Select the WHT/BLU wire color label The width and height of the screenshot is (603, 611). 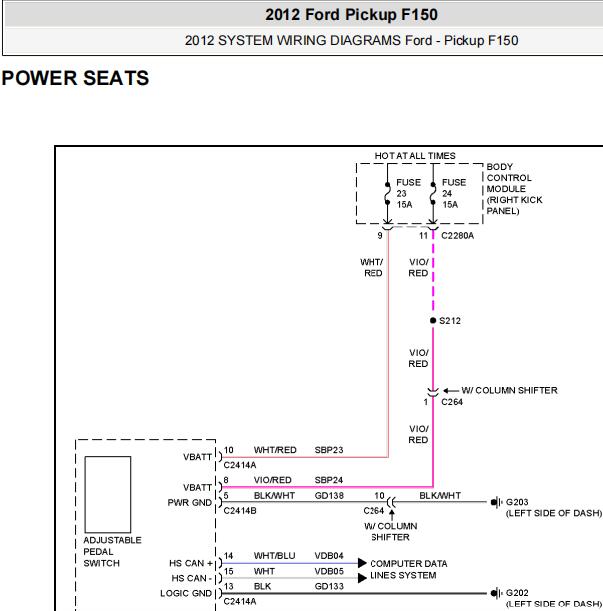click(274, 556)
